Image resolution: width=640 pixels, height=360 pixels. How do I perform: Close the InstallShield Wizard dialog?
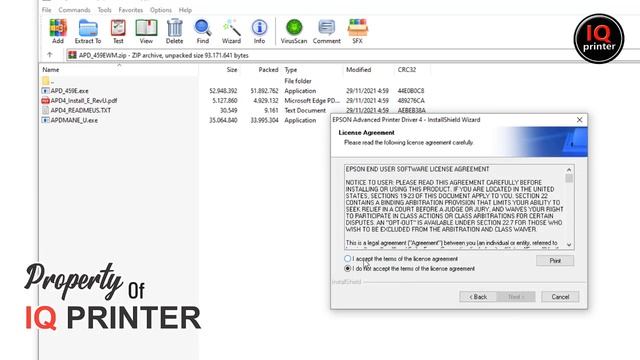coord(580,120)
